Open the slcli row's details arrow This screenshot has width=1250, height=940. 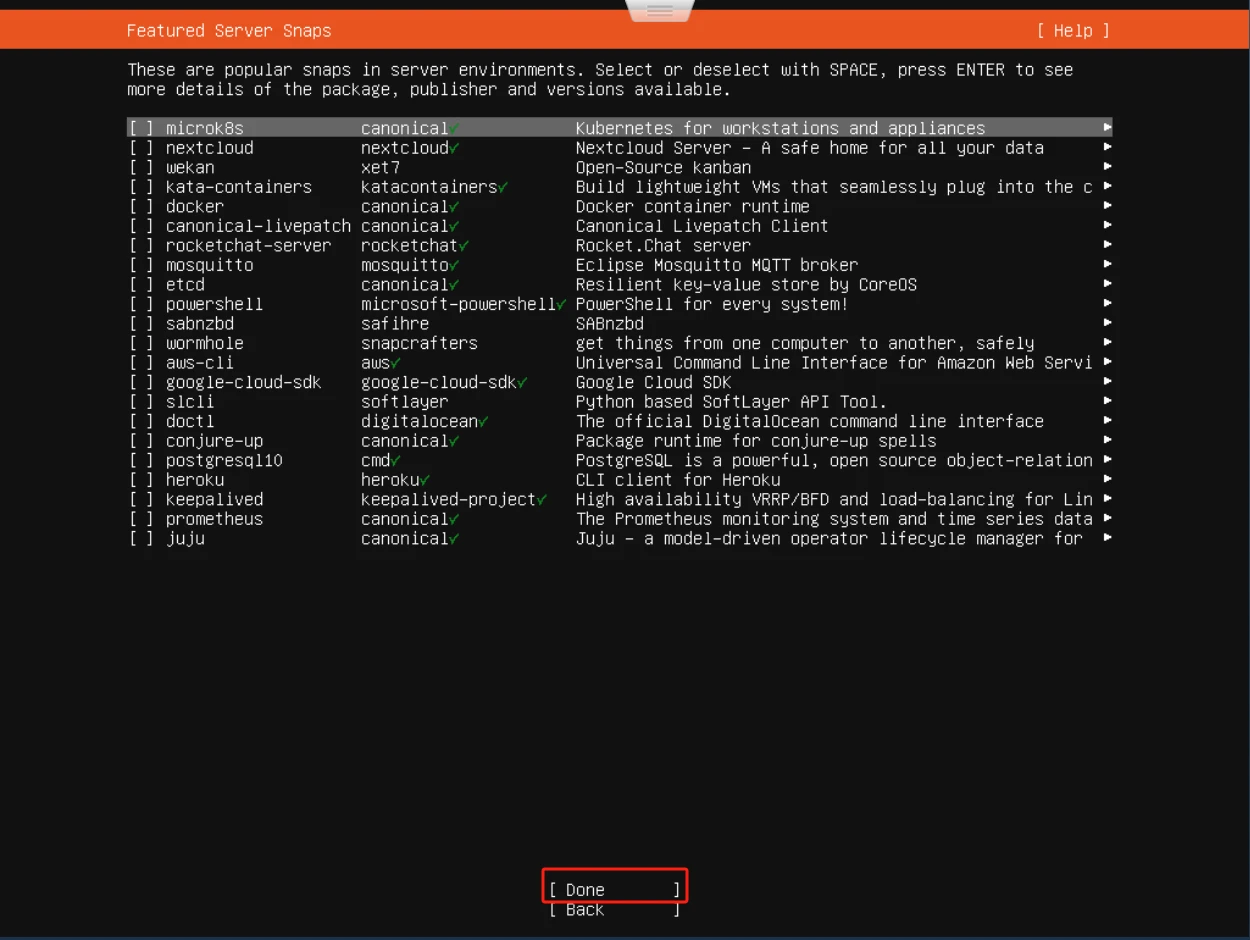point(1107,401)
